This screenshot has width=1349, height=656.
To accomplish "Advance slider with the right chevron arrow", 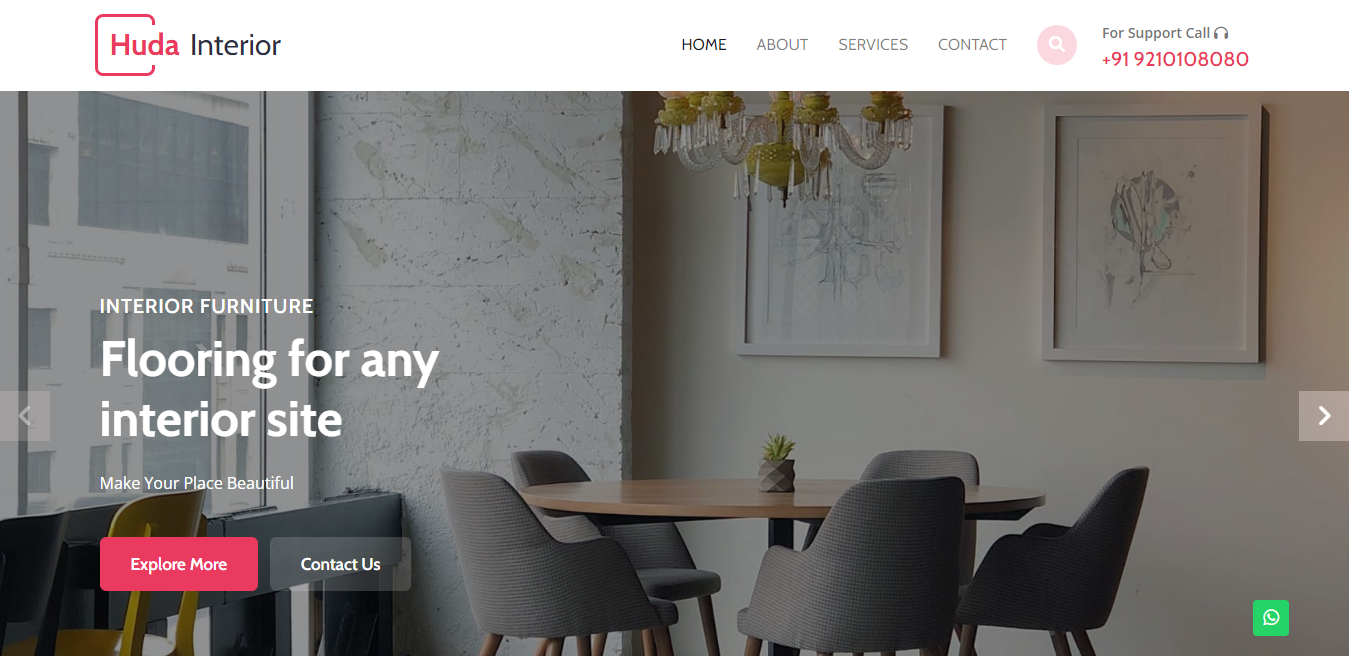I will pyautogui.click(x=1324, y=416).
